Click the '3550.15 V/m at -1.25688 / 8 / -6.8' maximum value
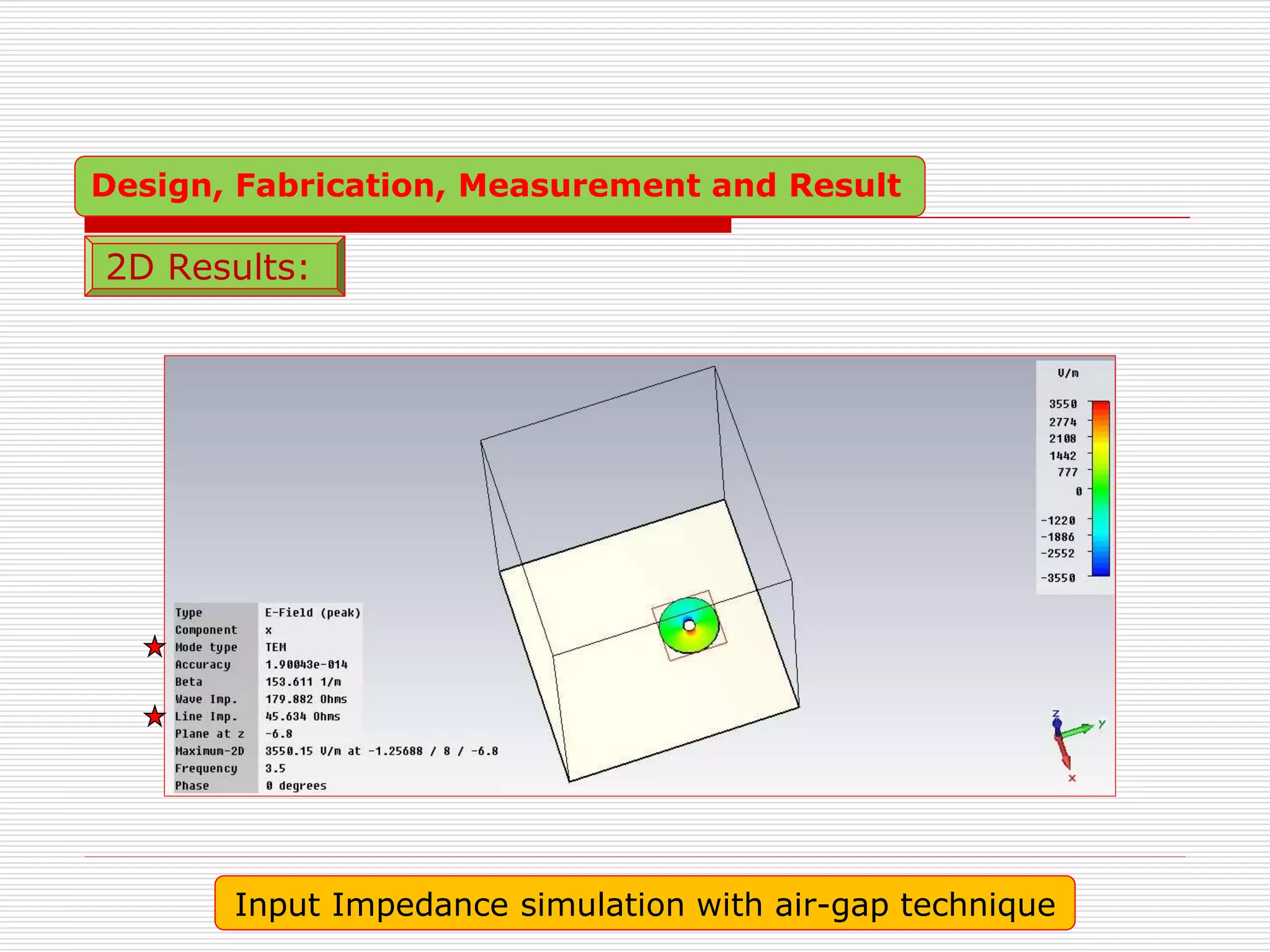Image resolution: width=1270 pixels, height=952 pixels. click(x=381, y=751)
